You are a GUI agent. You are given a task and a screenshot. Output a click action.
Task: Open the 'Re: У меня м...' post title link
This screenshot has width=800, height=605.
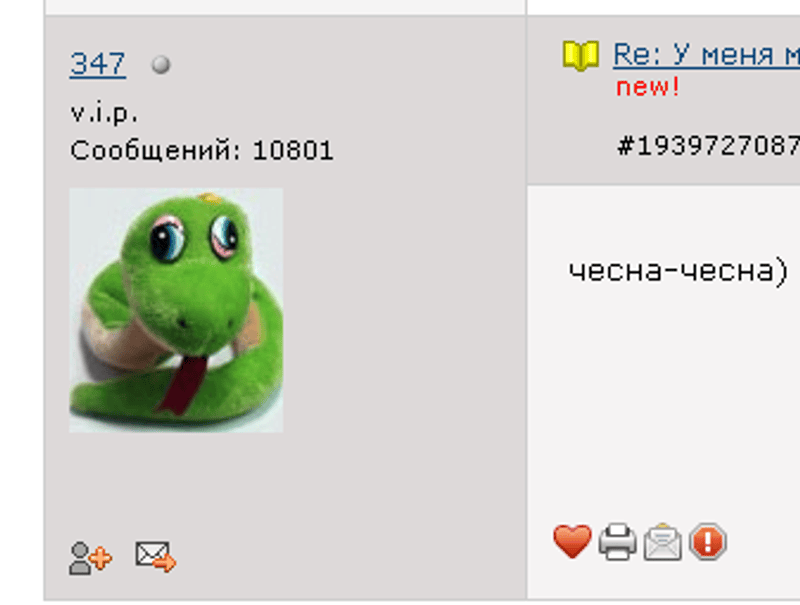coord(707,54)
